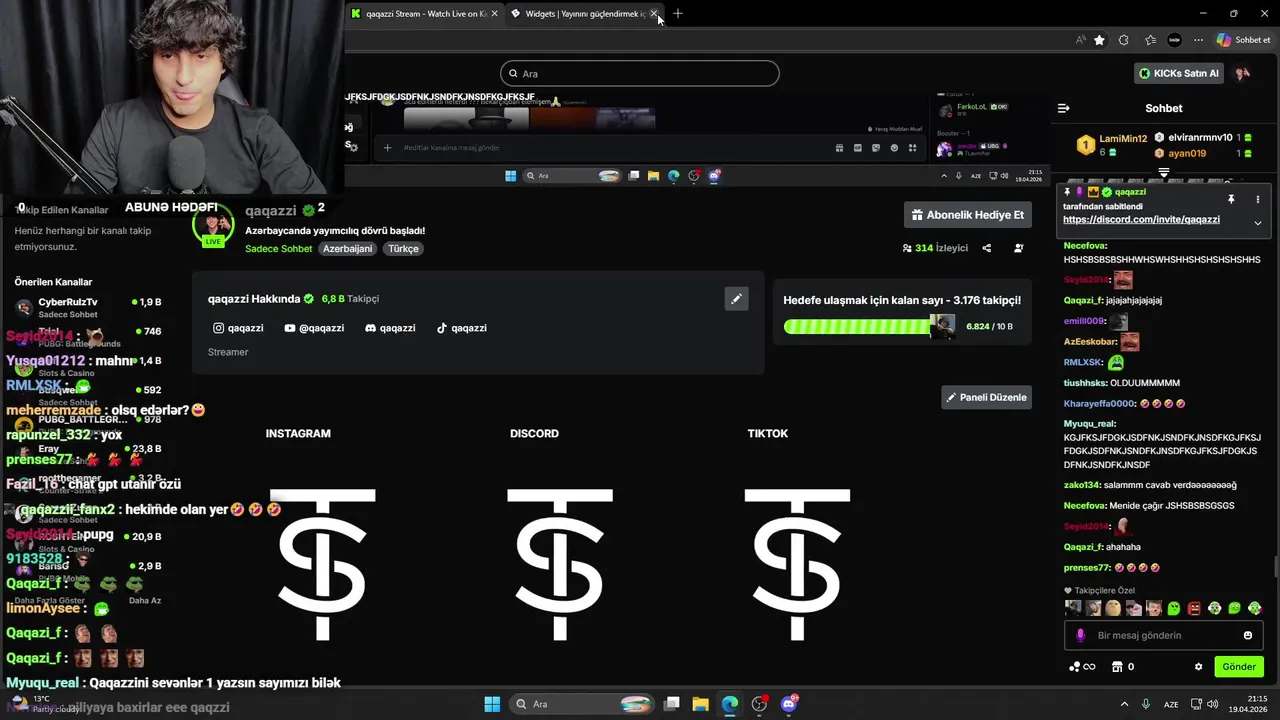
Task: Toggle the favorites star in address bar
Action: click(1100, 40)
